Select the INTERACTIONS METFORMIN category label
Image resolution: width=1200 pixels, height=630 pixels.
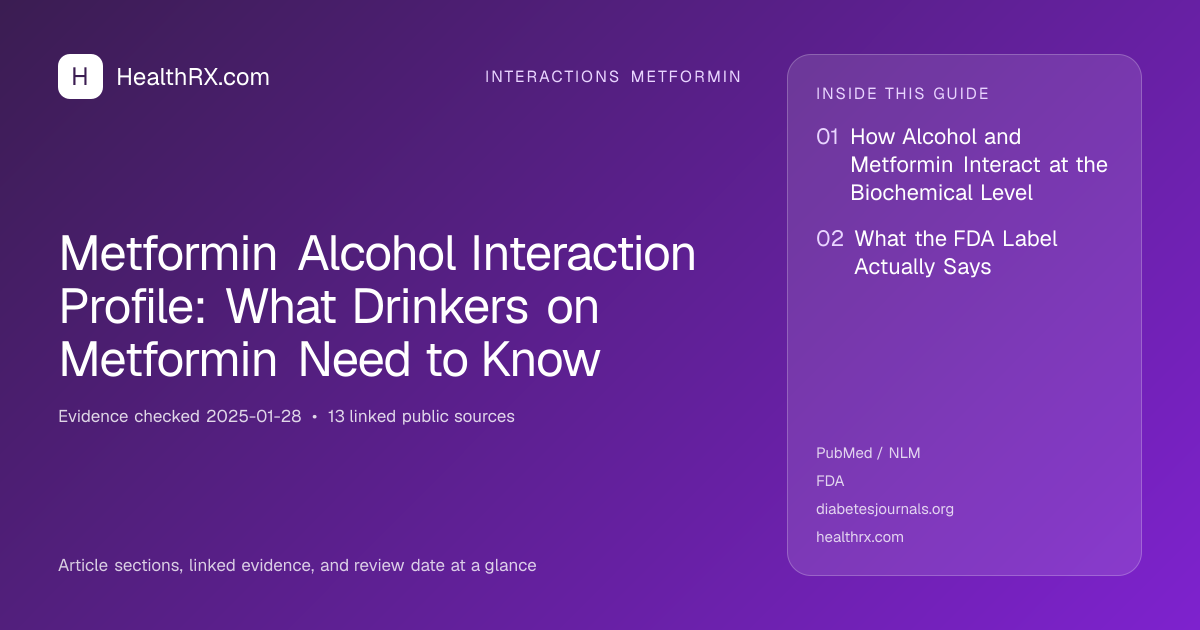(613, 76)
